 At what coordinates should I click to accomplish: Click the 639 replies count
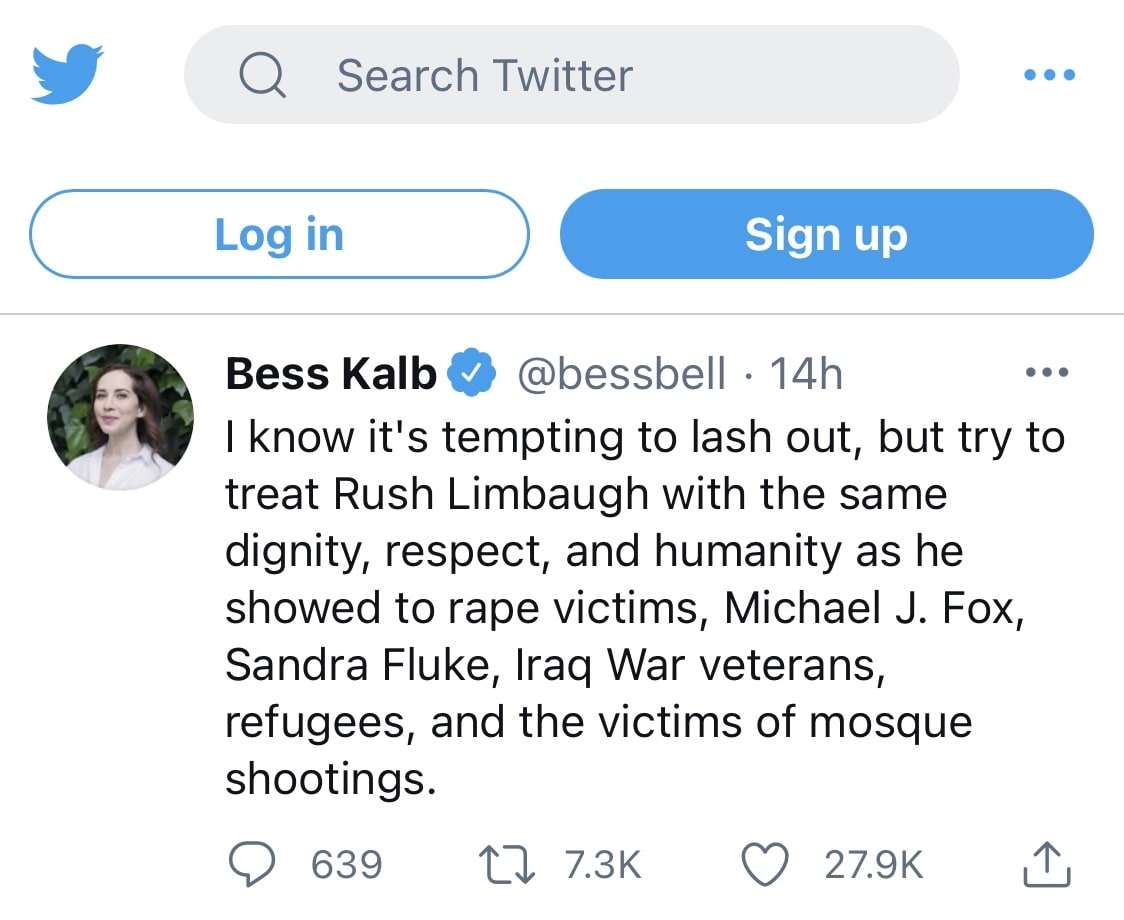point(346,865)
